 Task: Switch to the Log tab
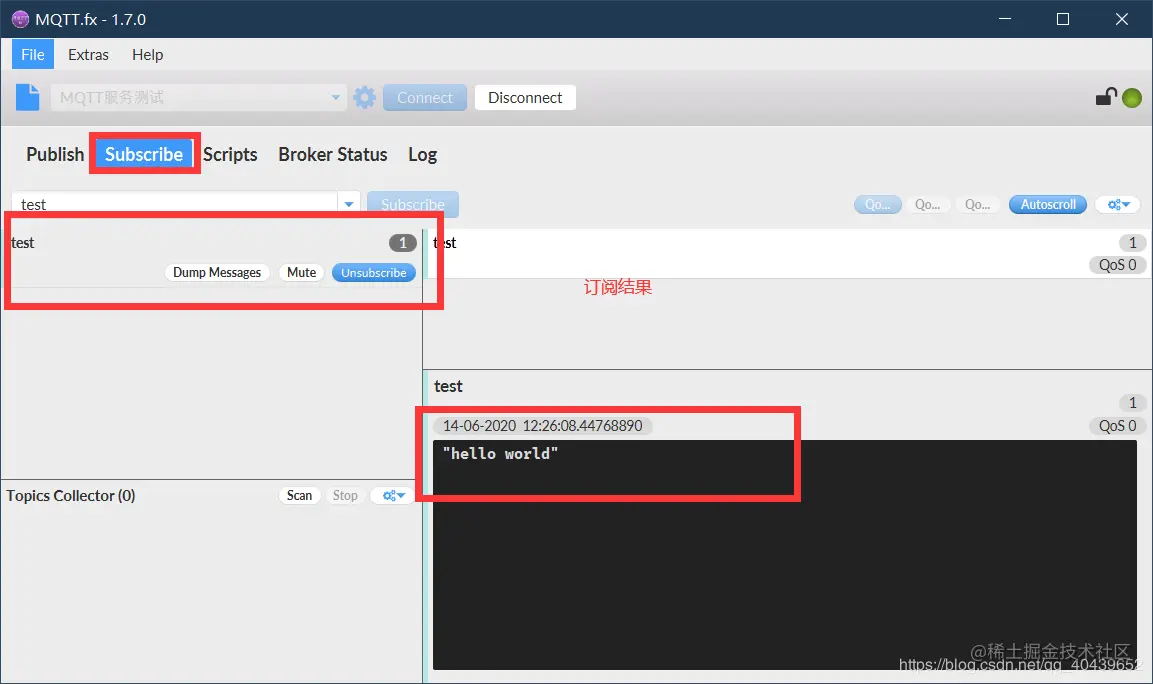(x=422, y=154)
